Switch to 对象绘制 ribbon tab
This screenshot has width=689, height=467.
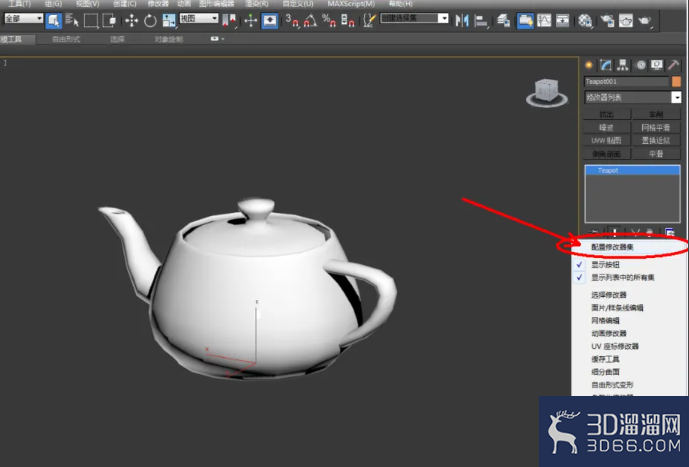pyautogui.click(x=169, y=39)
